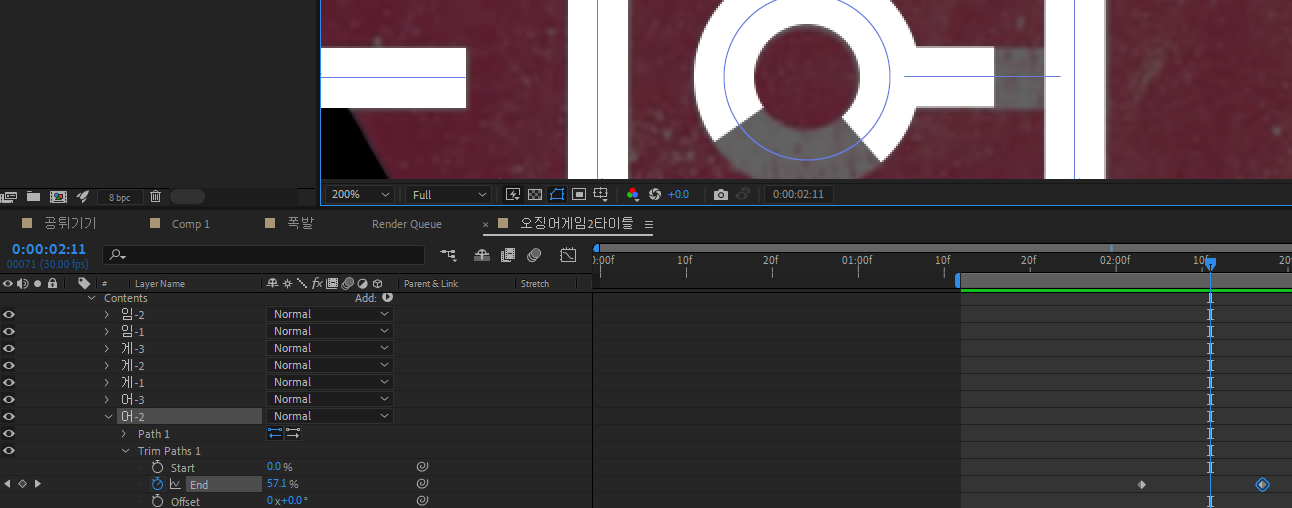Toggle the End property stopwatch
1292x508 pixels.
click(157, 484)
